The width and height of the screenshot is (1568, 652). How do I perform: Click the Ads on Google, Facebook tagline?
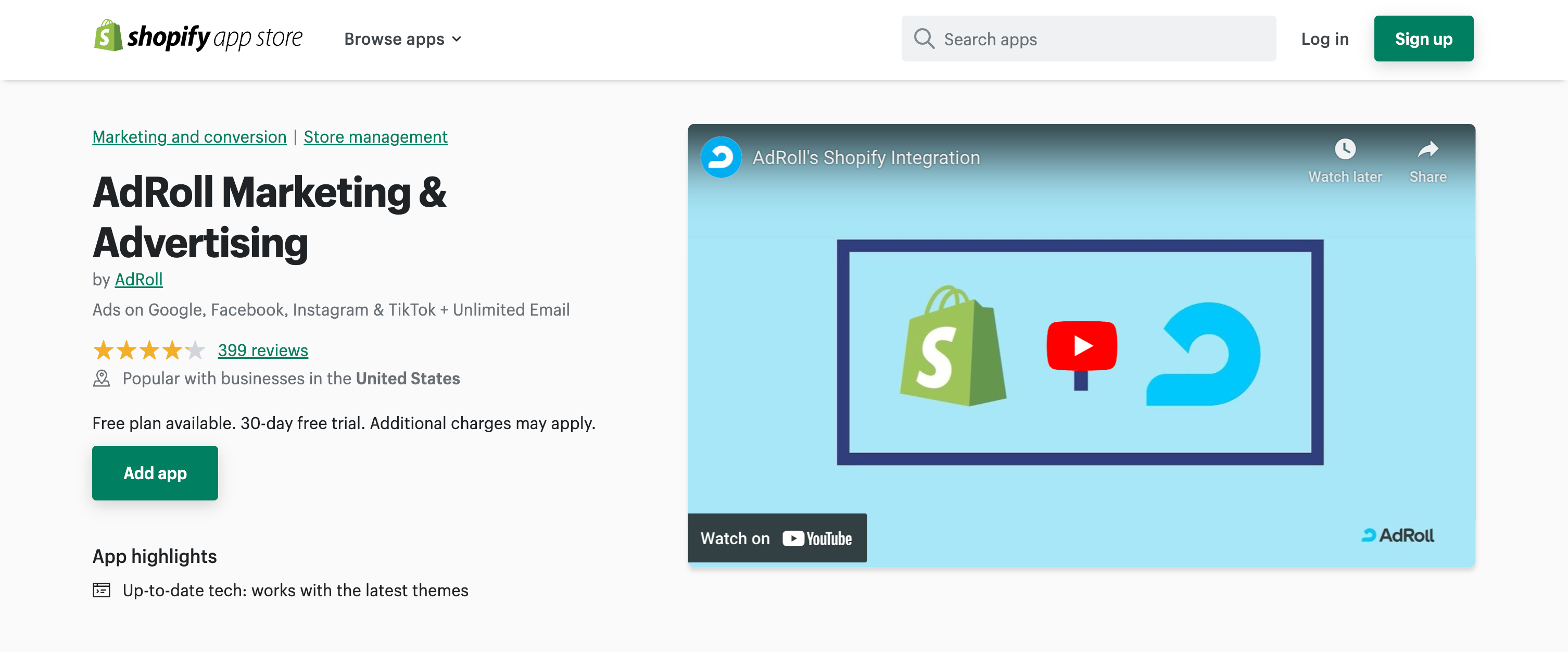pos(331,310)
